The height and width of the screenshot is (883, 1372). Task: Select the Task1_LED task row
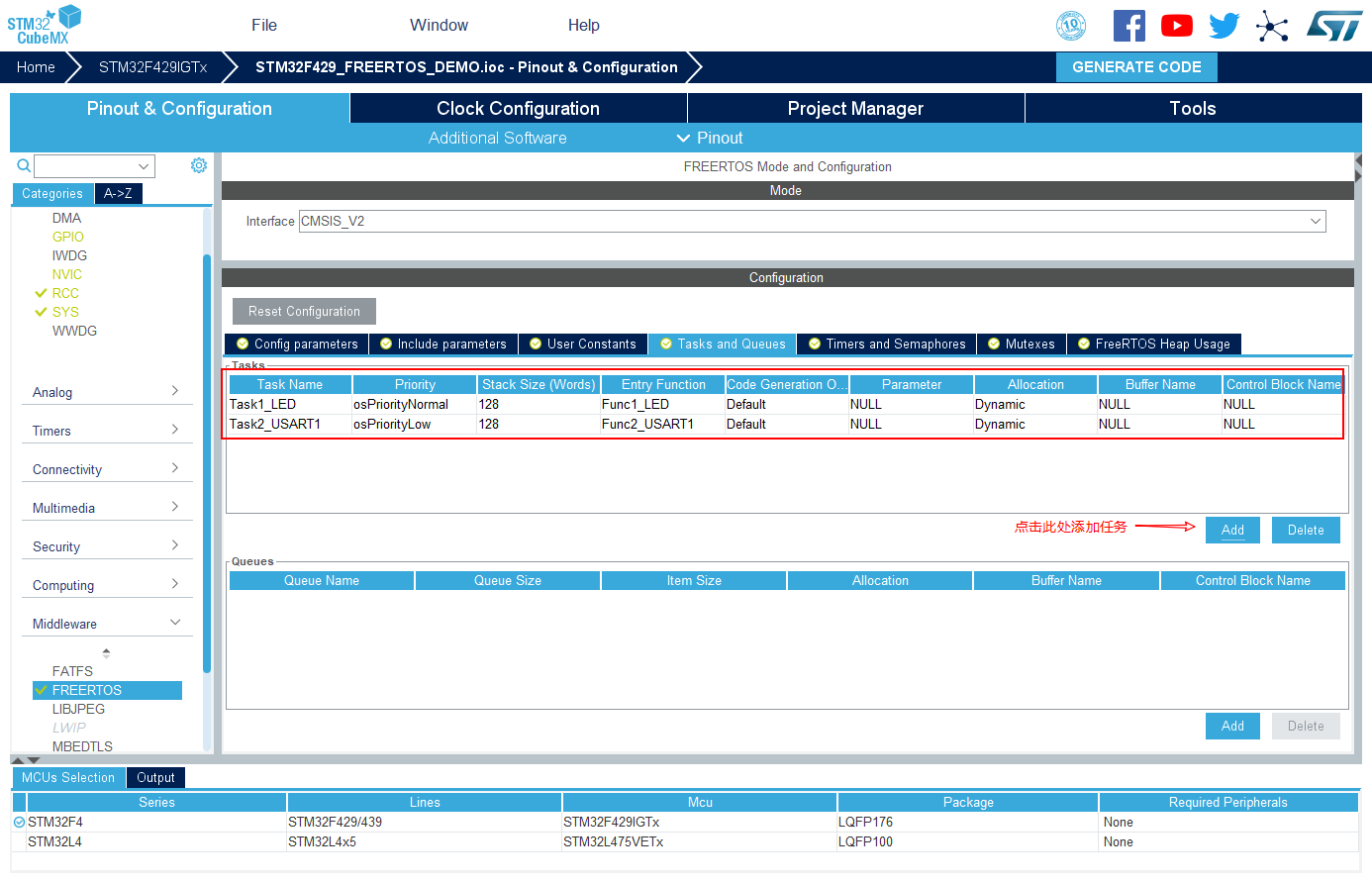[786, 404]
